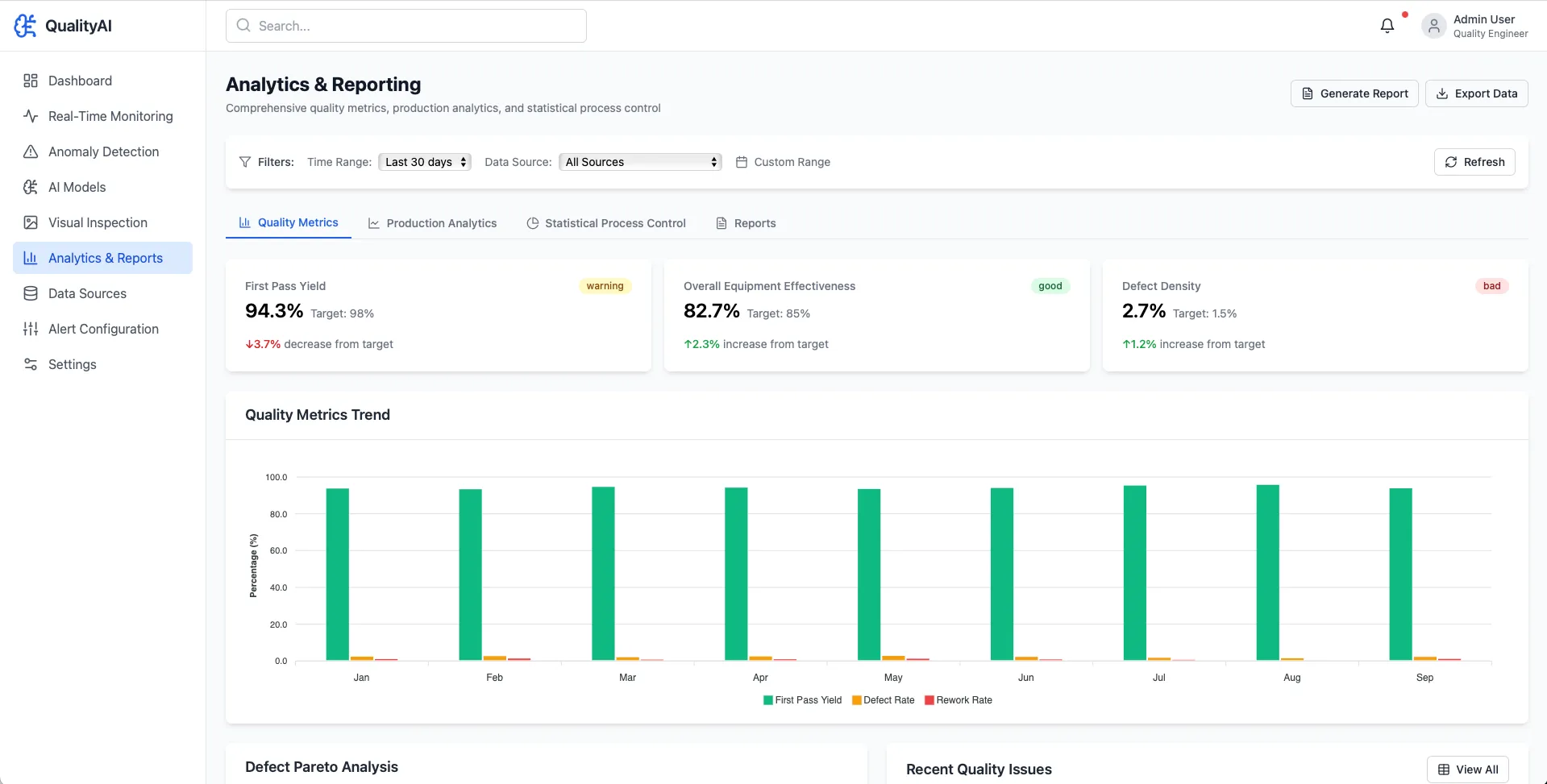Screen dimensions: 1547x784
Task: Go to Dashboard in the sidebar
Action: point(103,81)
